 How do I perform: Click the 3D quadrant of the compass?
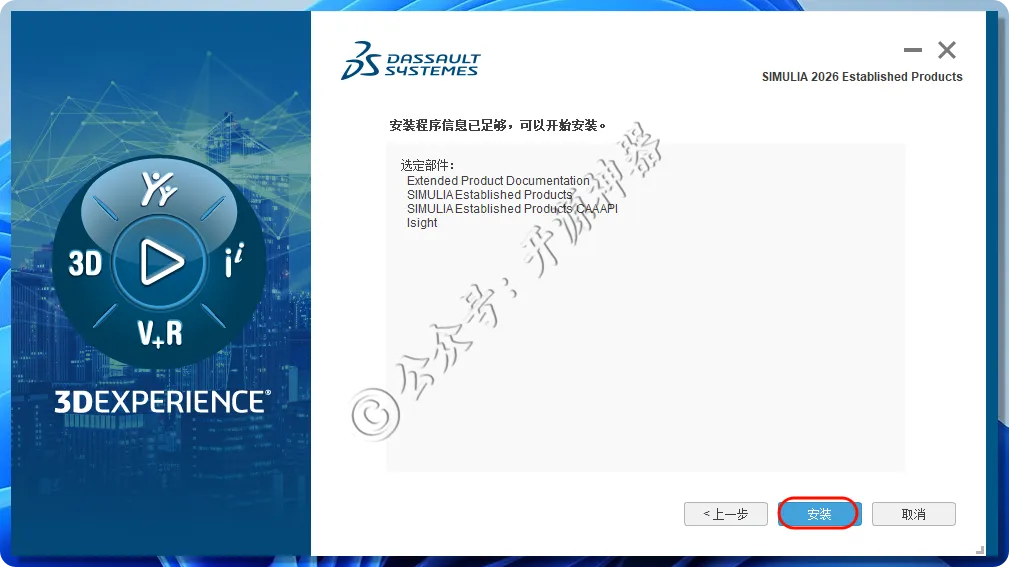coord(85,263)
